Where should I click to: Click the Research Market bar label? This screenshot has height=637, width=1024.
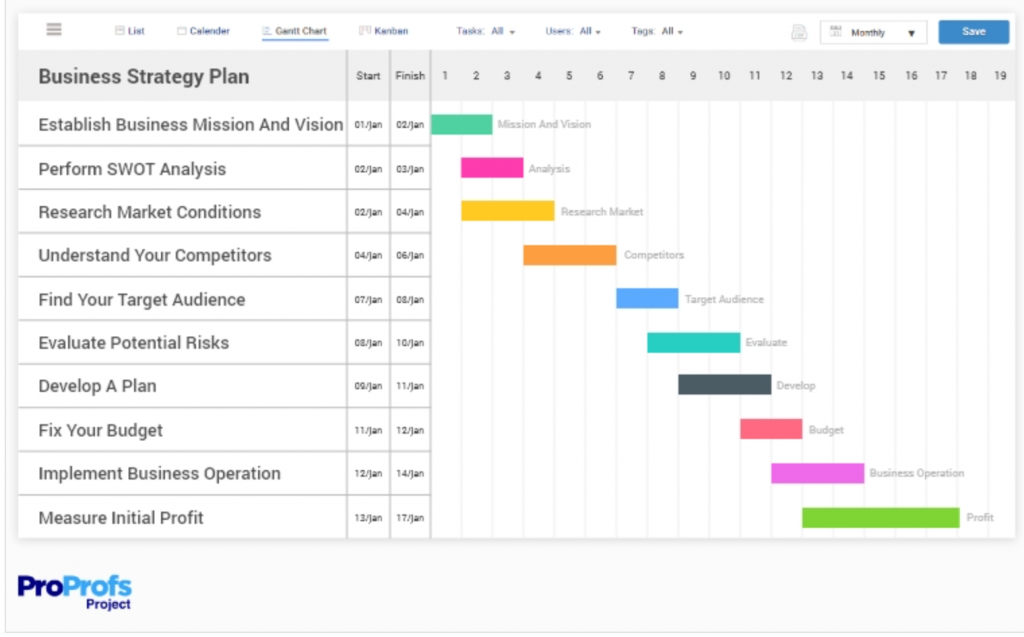[x=601, y=212]
